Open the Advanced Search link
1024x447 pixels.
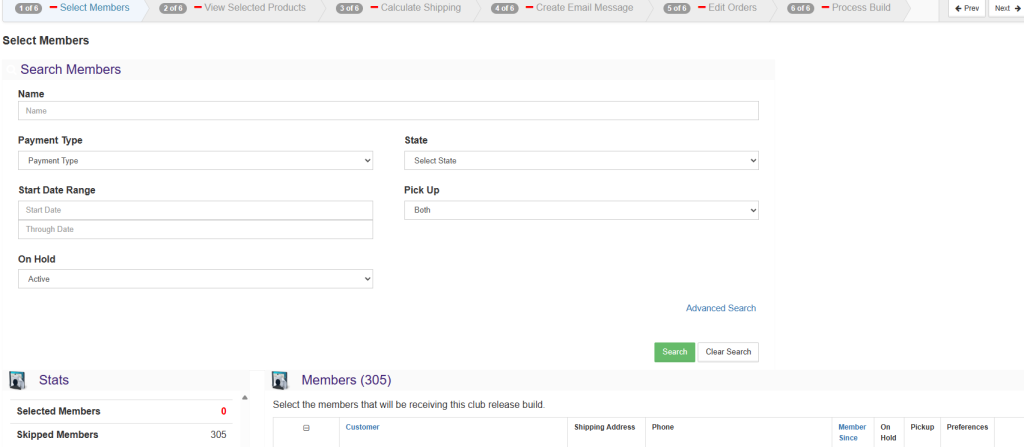(720, 308)
